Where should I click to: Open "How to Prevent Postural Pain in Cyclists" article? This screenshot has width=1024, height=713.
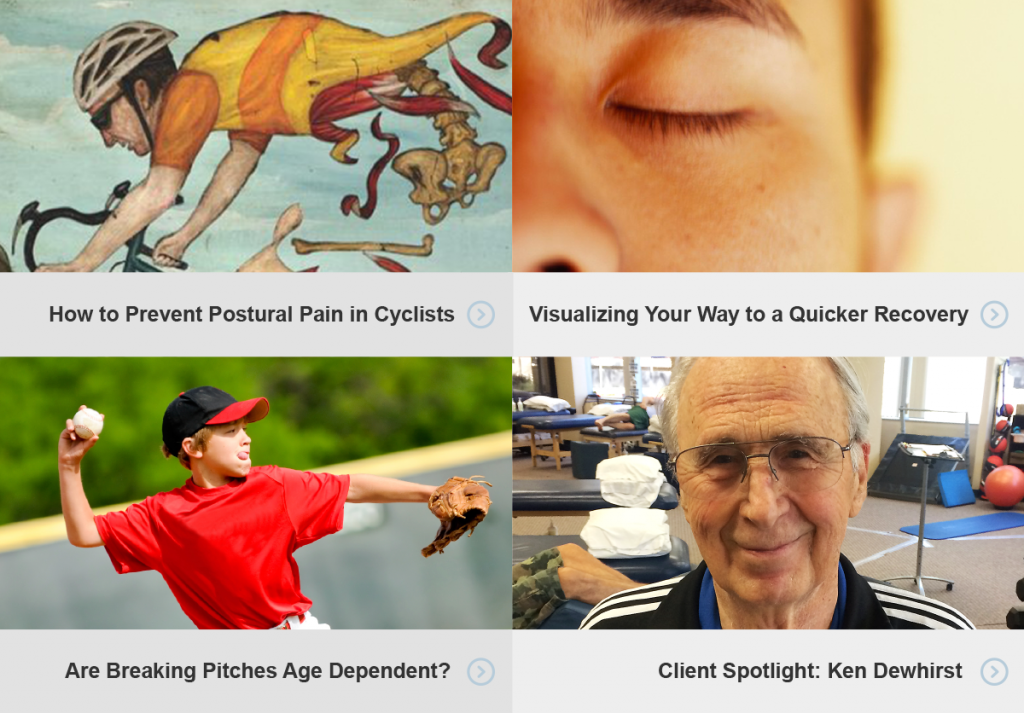251,315
